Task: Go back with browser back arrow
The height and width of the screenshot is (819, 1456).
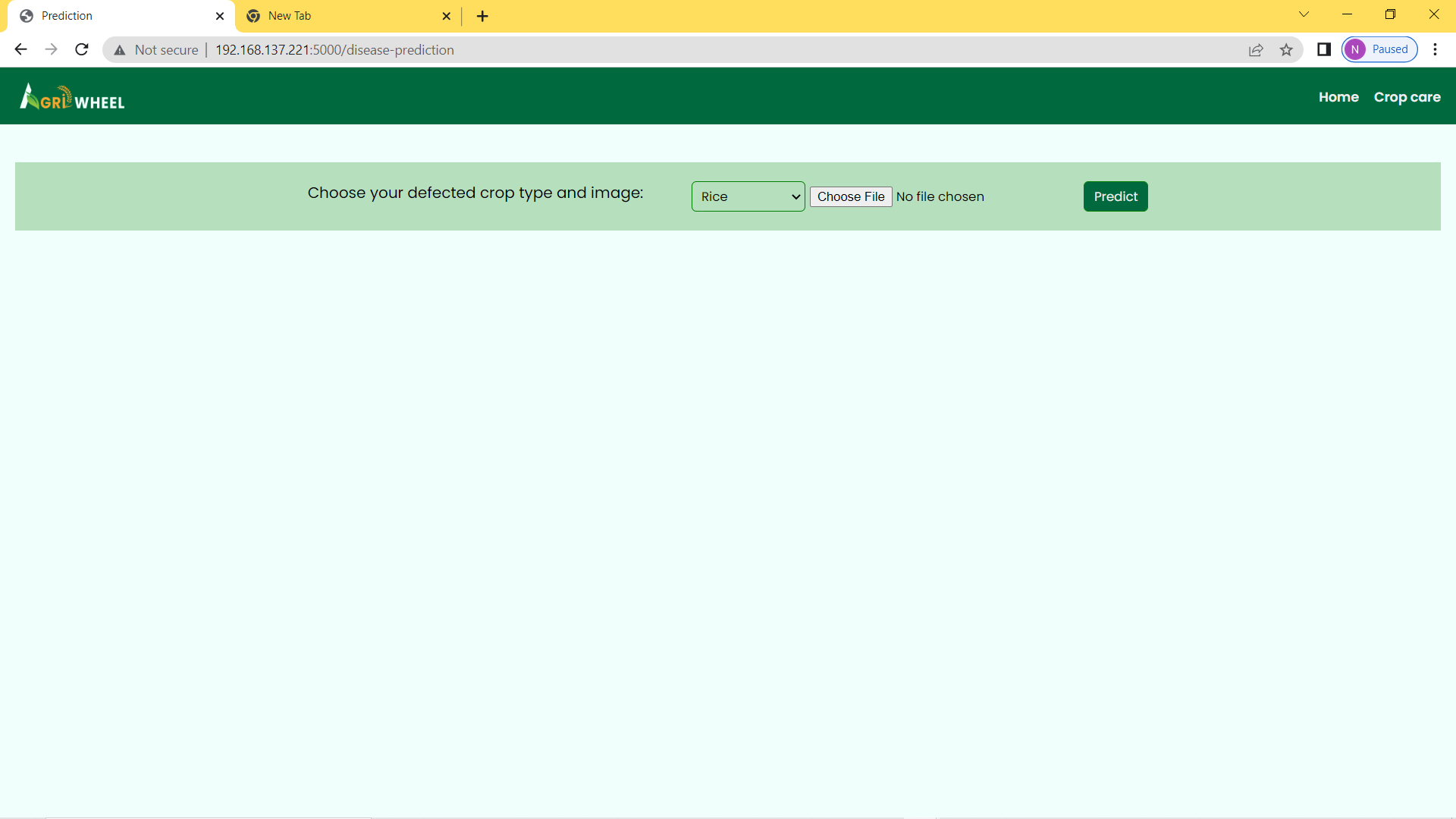Action: (x=20, y=49)
